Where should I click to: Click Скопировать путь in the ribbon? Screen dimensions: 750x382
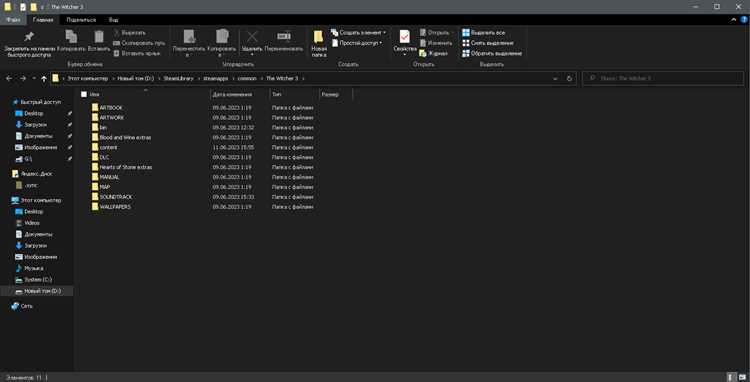139,43
